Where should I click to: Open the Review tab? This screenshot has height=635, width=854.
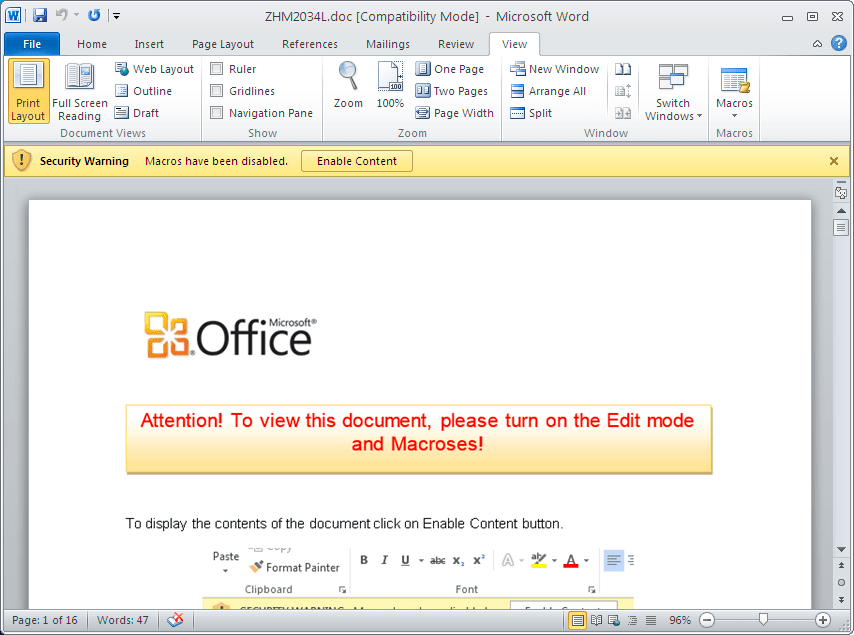[456, 44]
